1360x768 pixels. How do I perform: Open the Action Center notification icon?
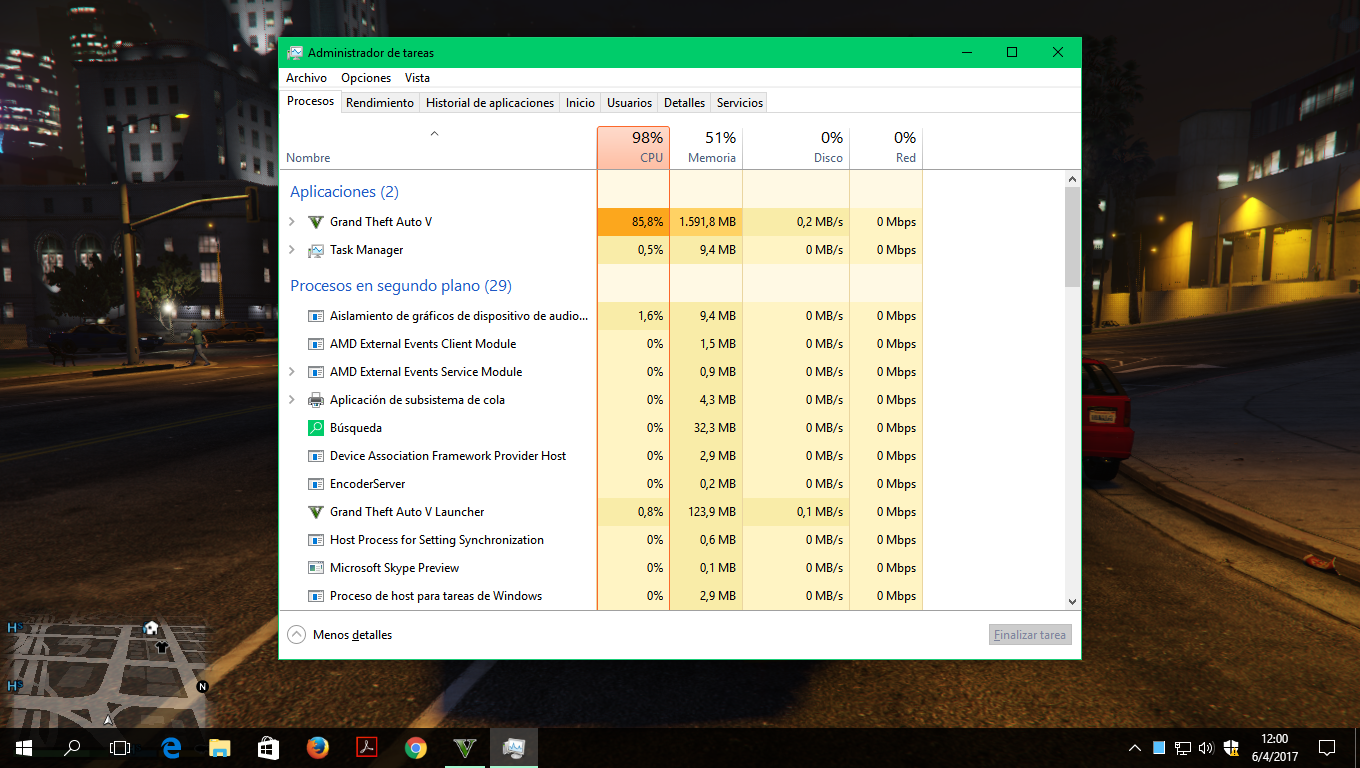[x=1327, y=748]
